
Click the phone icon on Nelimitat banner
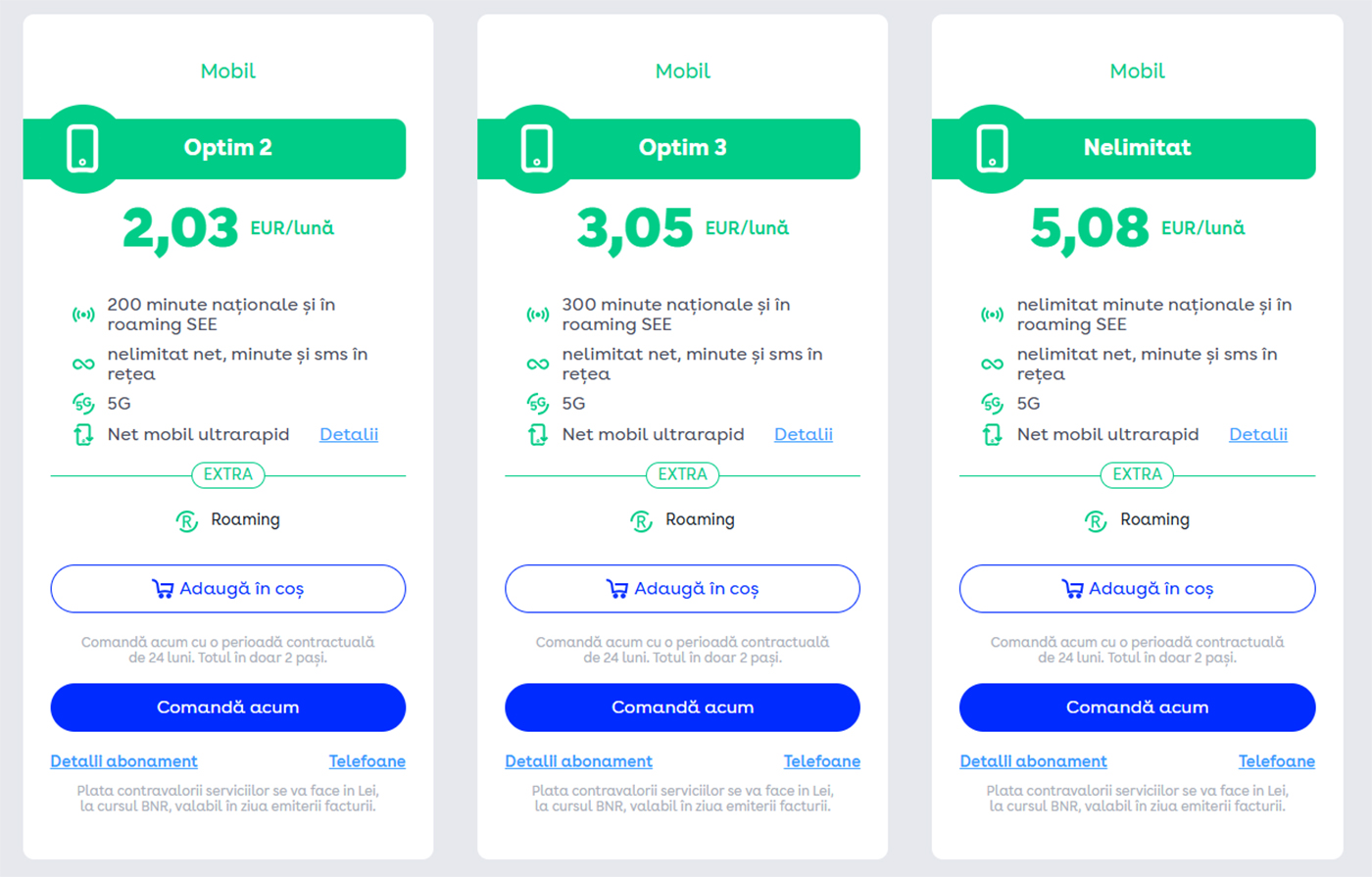coord(992,149)
